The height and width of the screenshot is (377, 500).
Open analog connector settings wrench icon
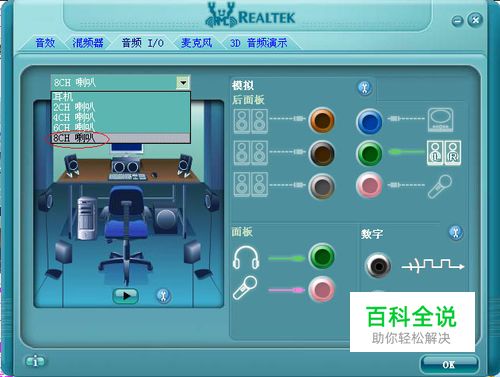[x=365, y=88]
